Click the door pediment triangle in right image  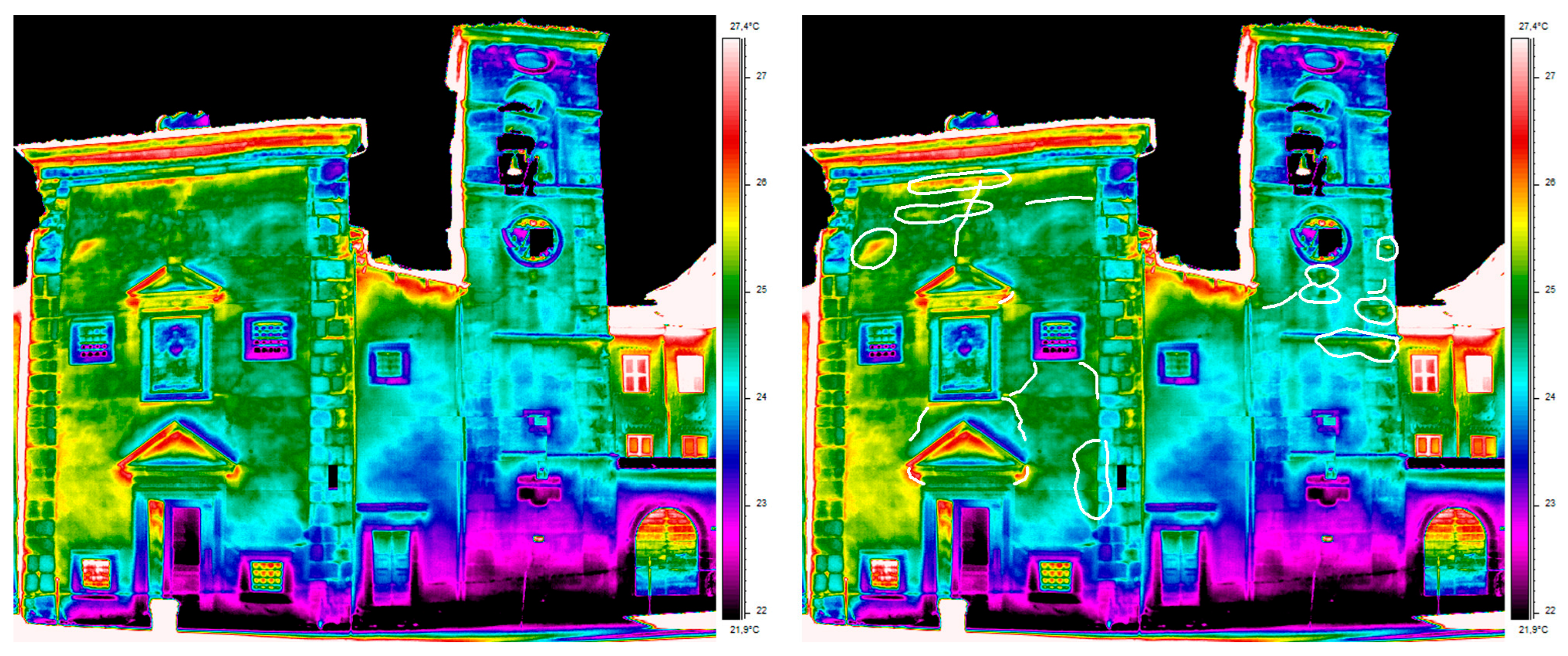tap(965, 448)
